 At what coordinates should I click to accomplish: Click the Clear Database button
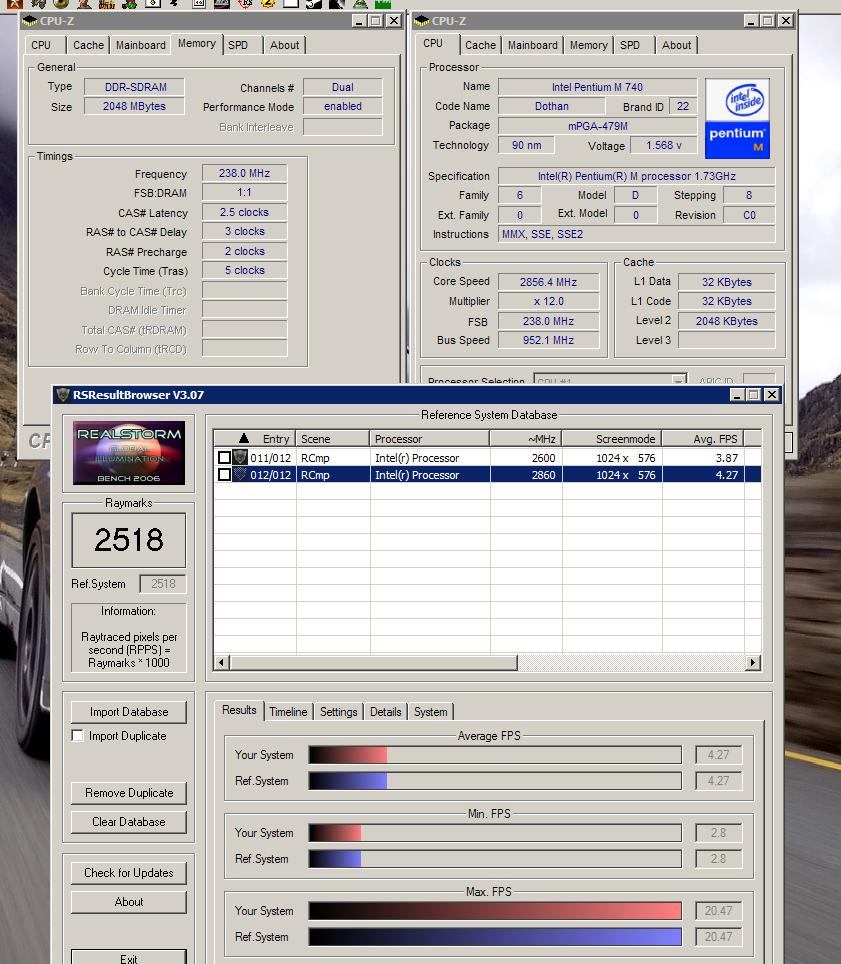coord(129,822)
